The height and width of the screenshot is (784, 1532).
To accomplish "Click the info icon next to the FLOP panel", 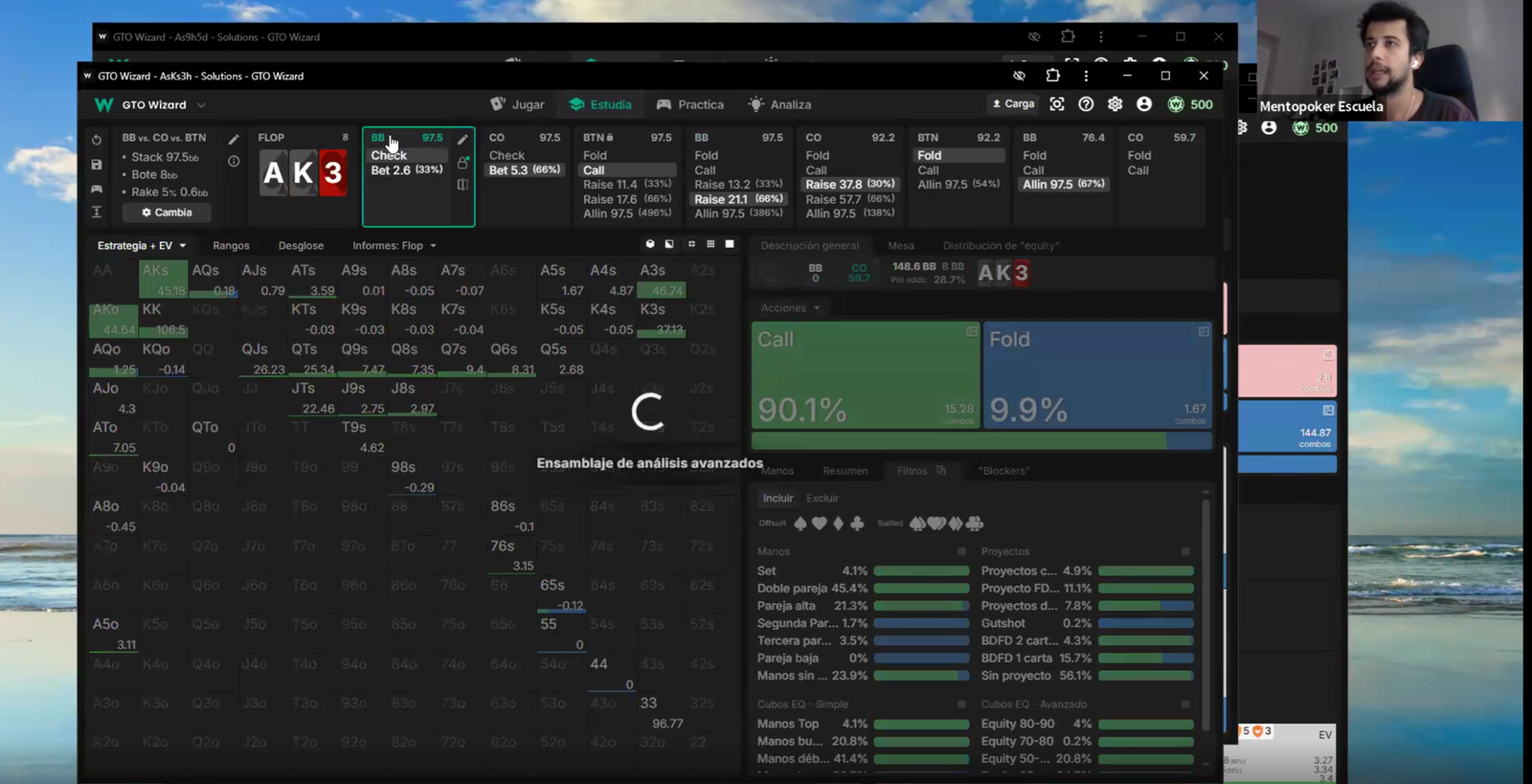I will [234, 162].
